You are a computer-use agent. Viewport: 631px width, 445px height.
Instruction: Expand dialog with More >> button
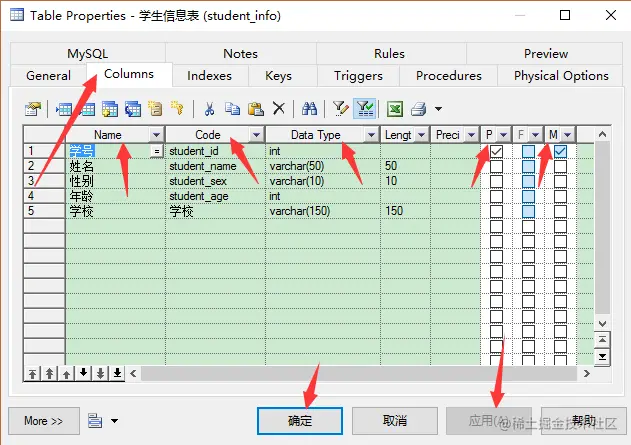pyautogui.click(x=44, y=421)
